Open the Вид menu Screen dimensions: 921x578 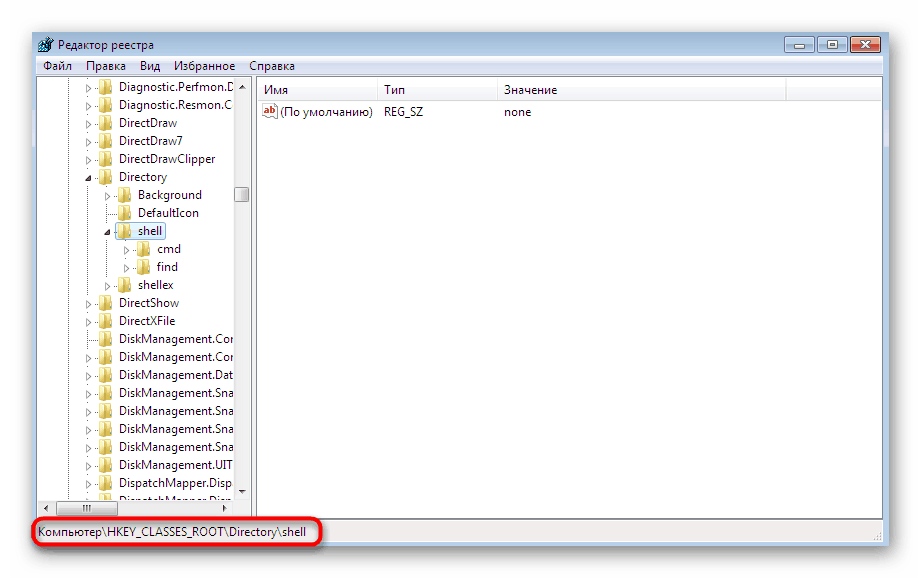pos(150,66)
